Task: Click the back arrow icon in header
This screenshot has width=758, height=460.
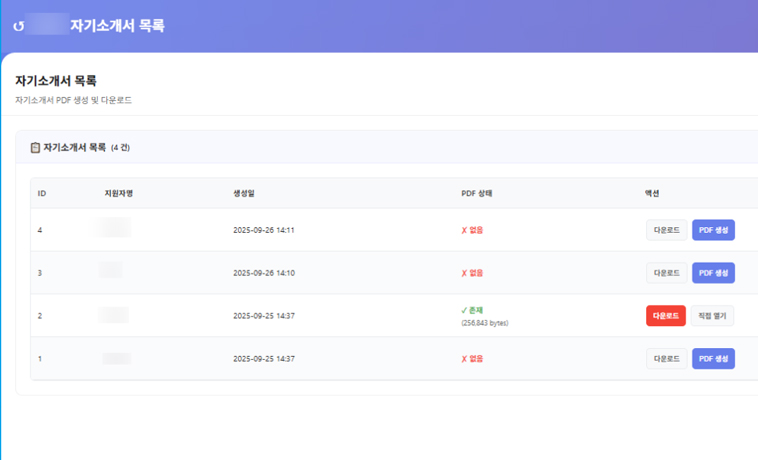Action: click(x=19, y=26)
